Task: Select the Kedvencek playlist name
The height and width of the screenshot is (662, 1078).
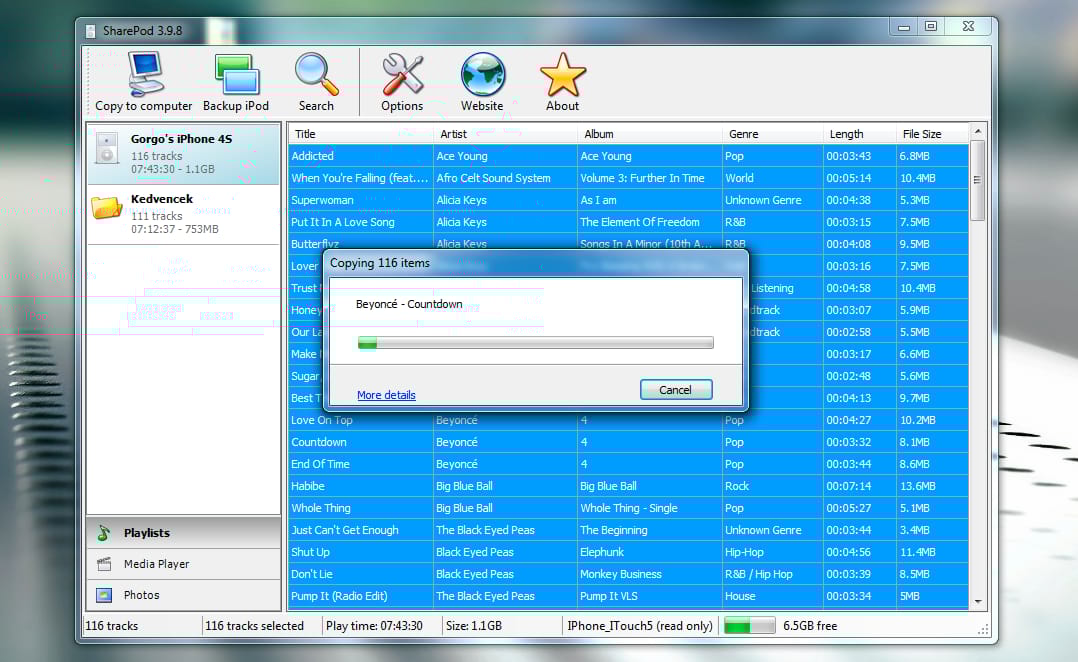Action: click(162, 199)
